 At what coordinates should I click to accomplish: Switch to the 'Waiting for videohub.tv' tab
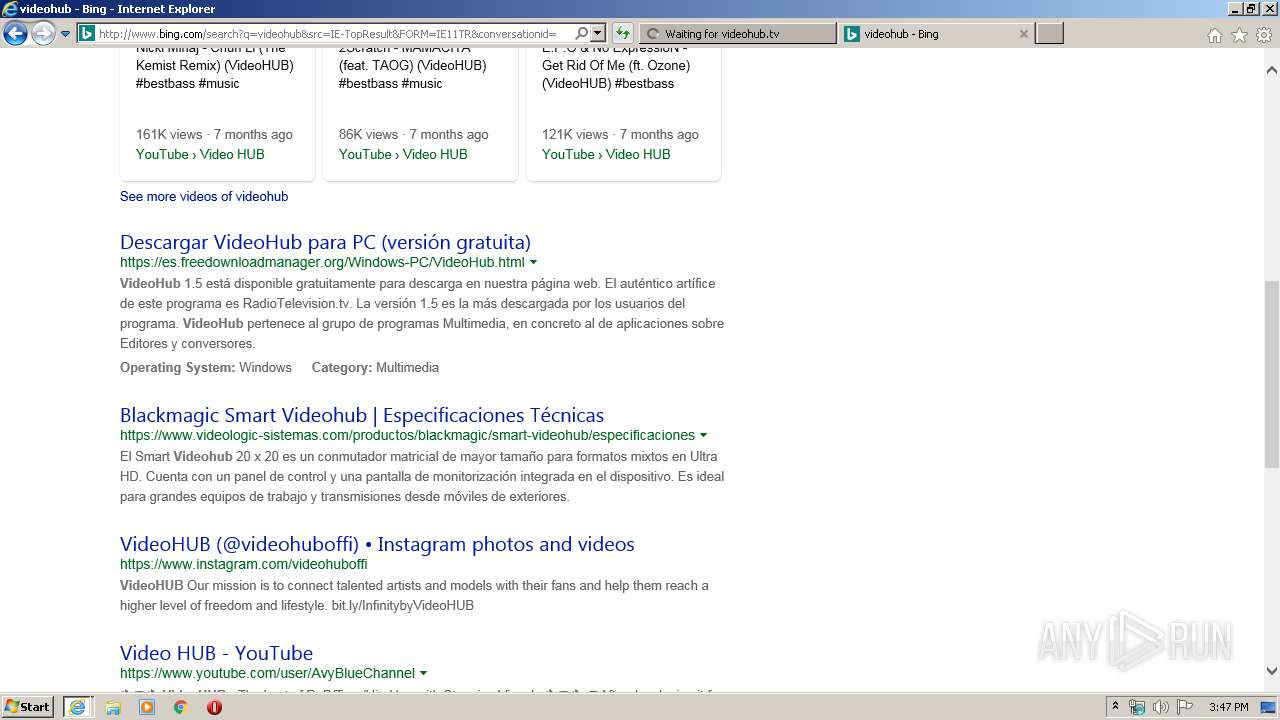click(737, 34)
